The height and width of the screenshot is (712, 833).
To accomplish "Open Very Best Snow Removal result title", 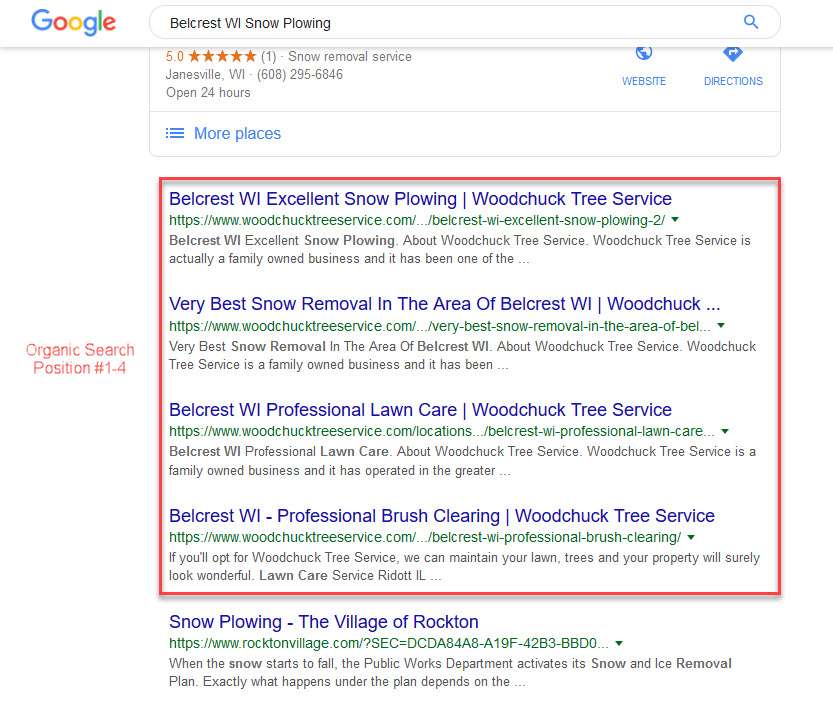I will [x=445, y=304].
